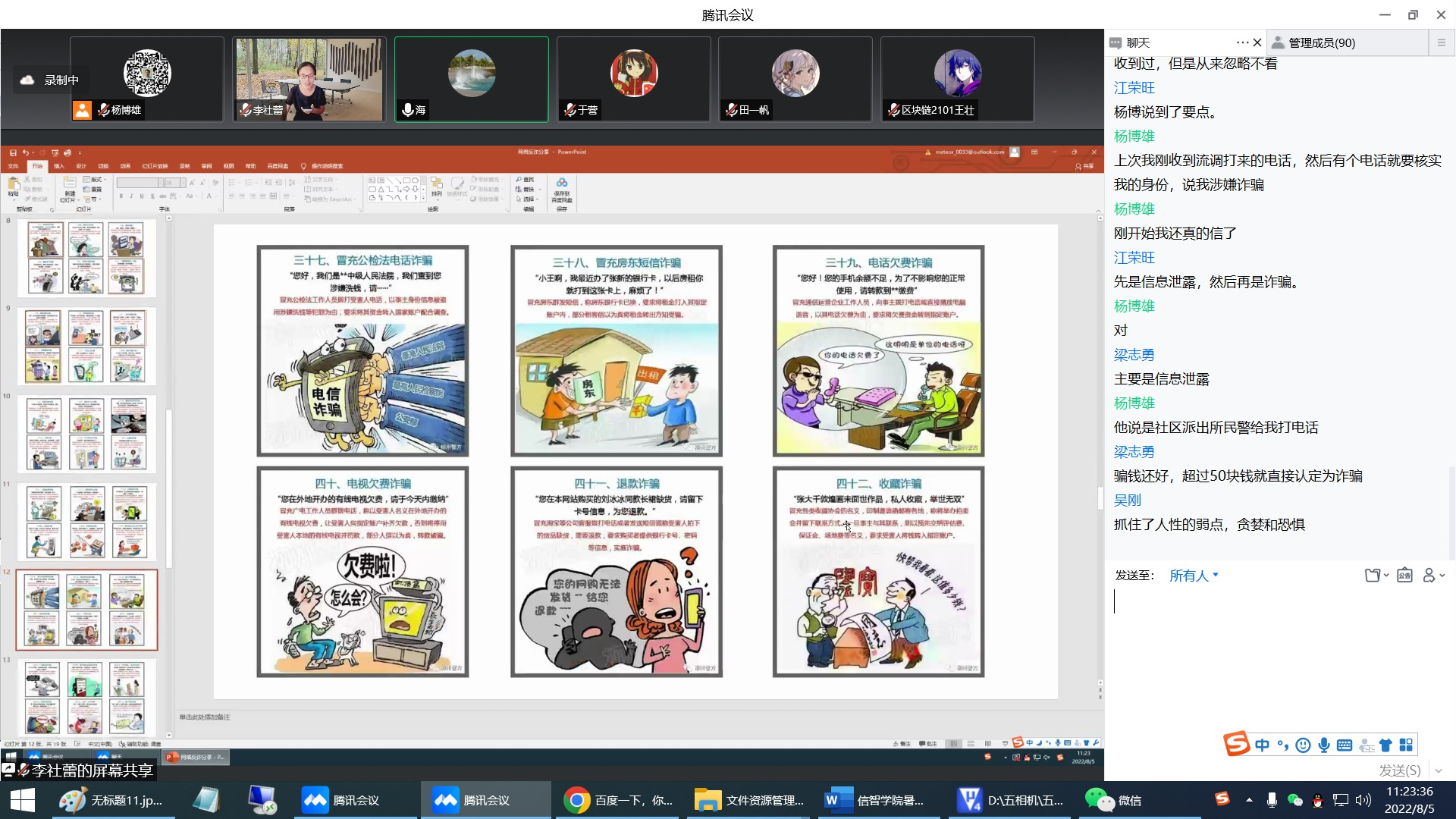Open 文件资源管理 taskbar item
Image resolution: width=1456 pixels, height=819 pixels.
[750, 800]
